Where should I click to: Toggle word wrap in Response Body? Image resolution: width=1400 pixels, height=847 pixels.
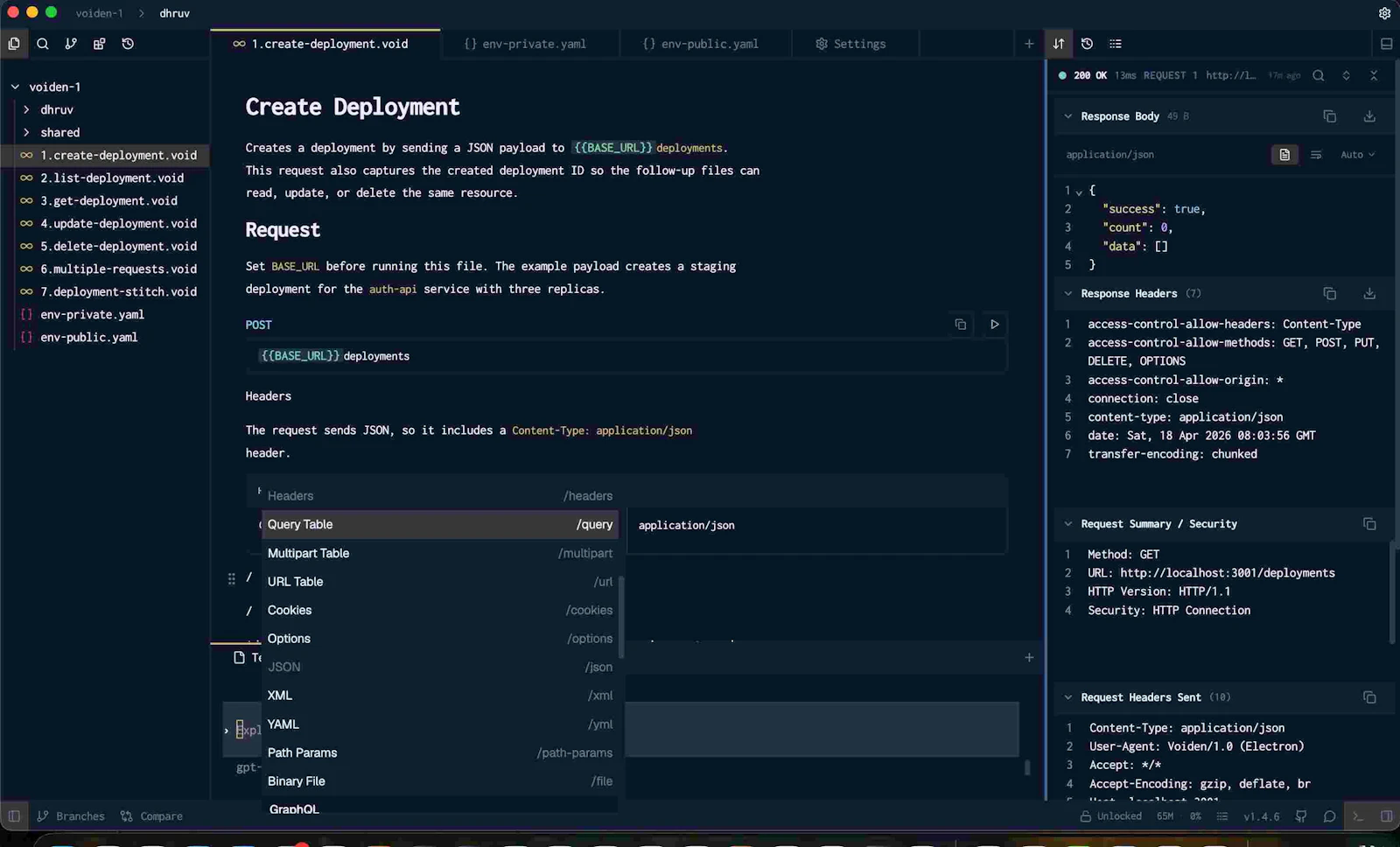click(x=1316, y=155)
